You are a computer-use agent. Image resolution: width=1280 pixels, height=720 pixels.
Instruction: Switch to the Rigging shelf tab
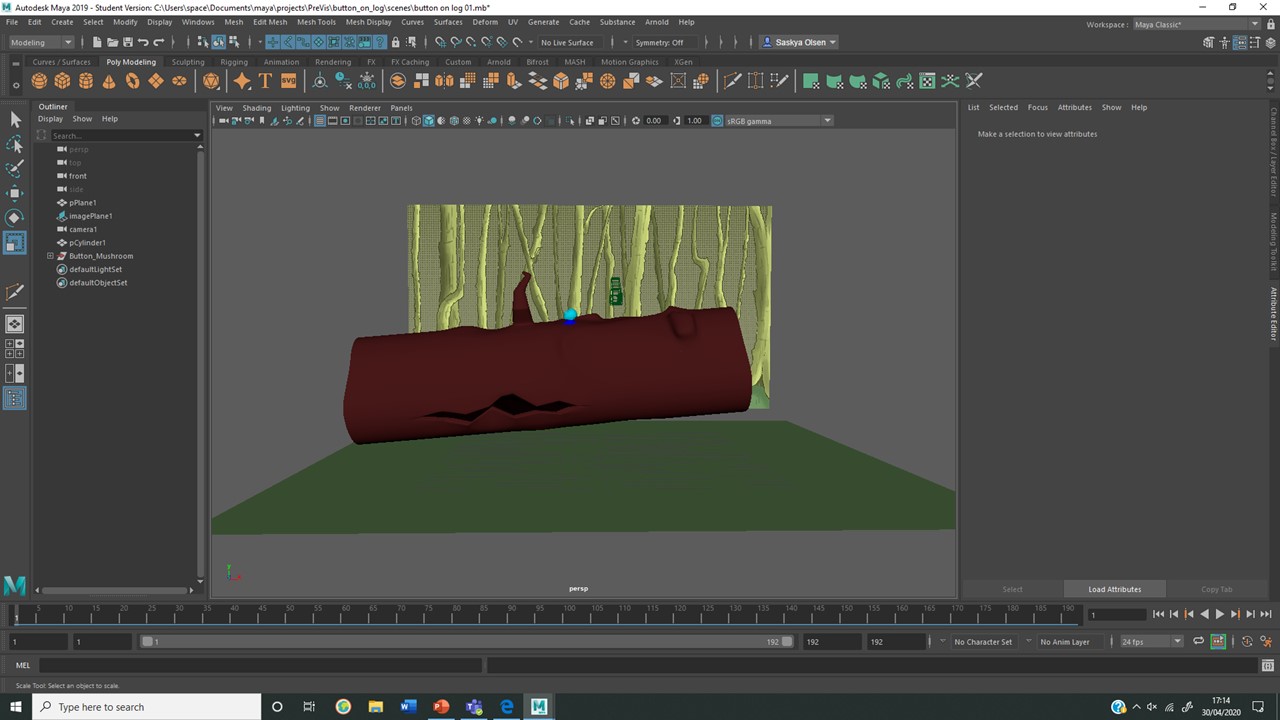click(234, 62)
